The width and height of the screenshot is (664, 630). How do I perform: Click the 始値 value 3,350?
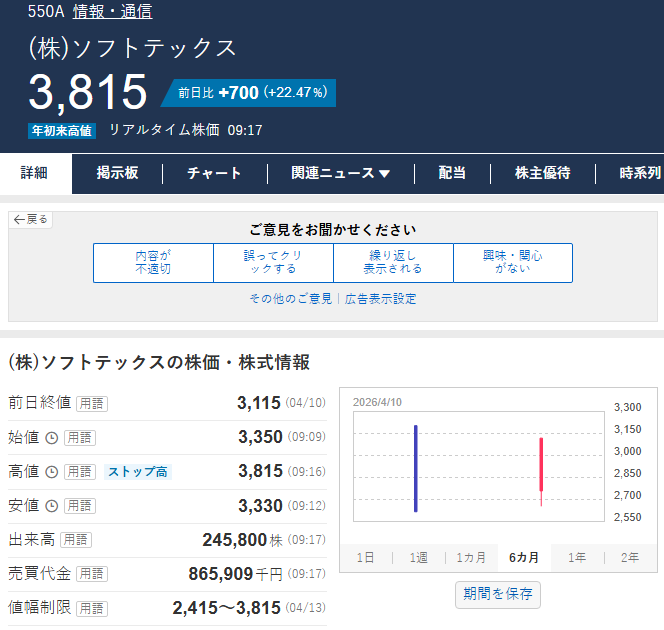click(x=260, y=437)
